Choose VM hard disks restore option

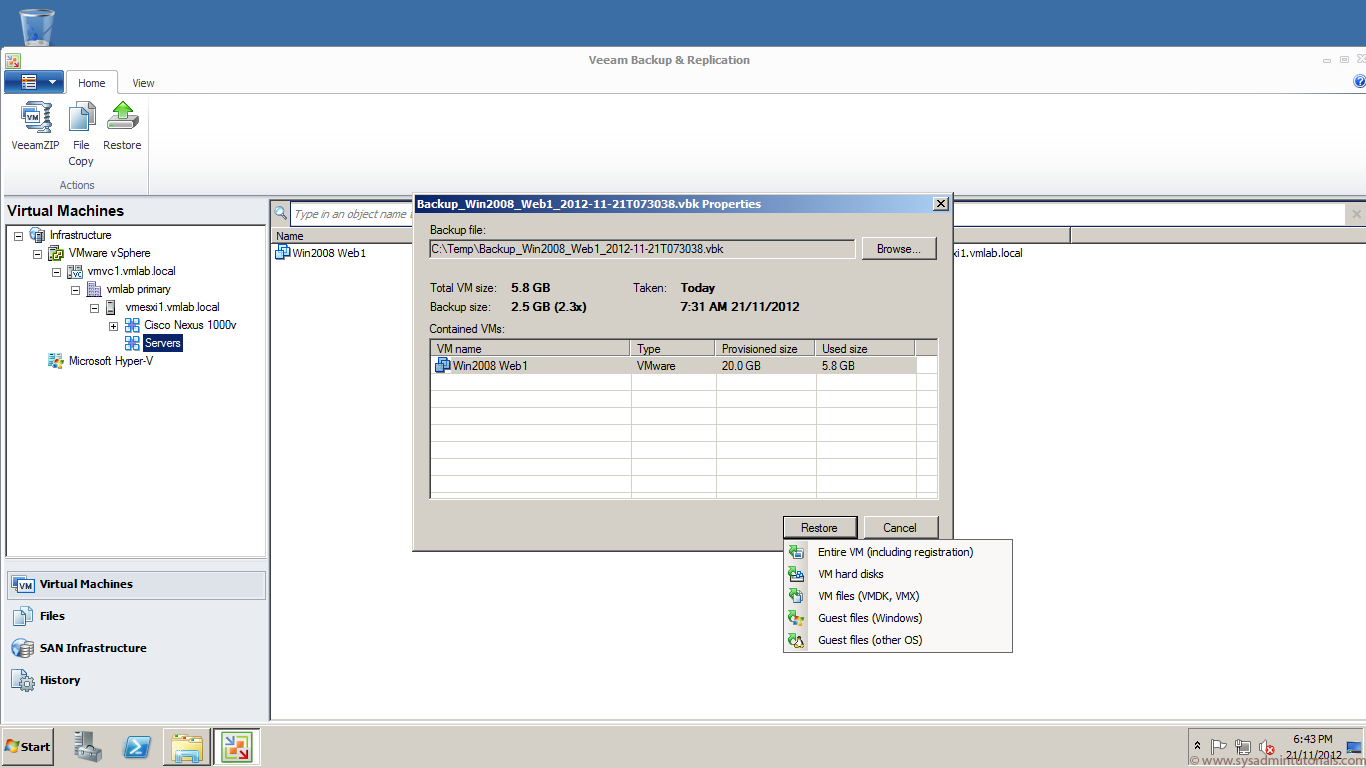point(898,574)
